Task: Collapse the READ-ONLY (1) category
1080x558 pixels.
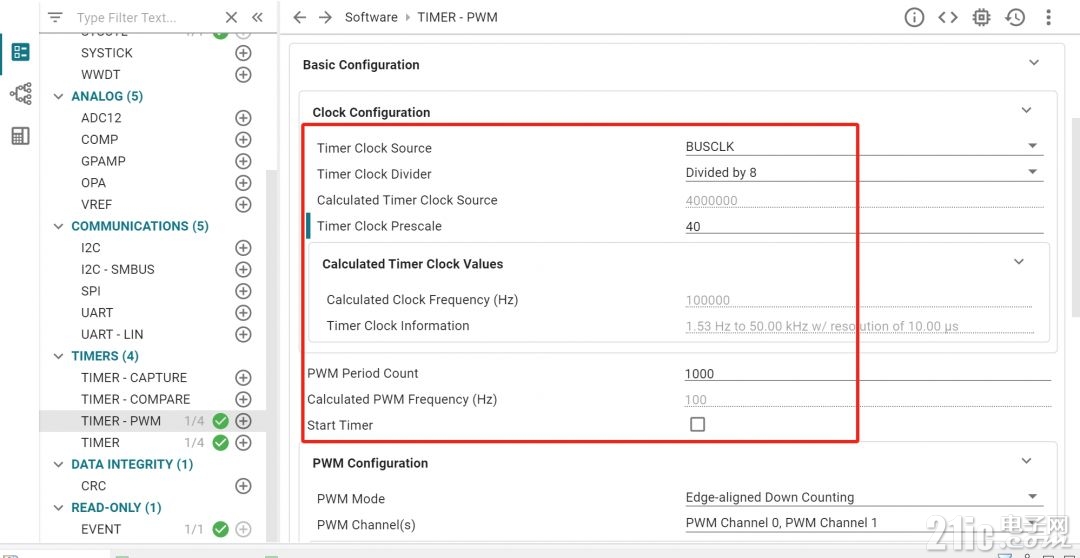Action: tap(59, 508)
